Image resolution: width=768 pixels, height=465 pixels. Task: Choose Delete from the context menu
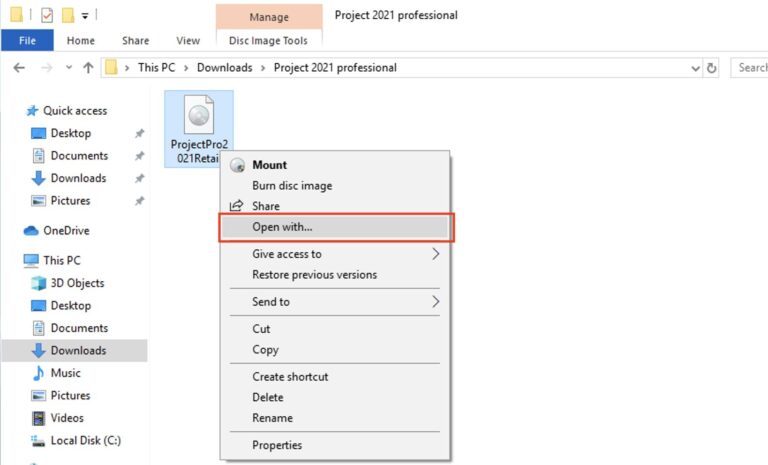click(x=335, y=397)
